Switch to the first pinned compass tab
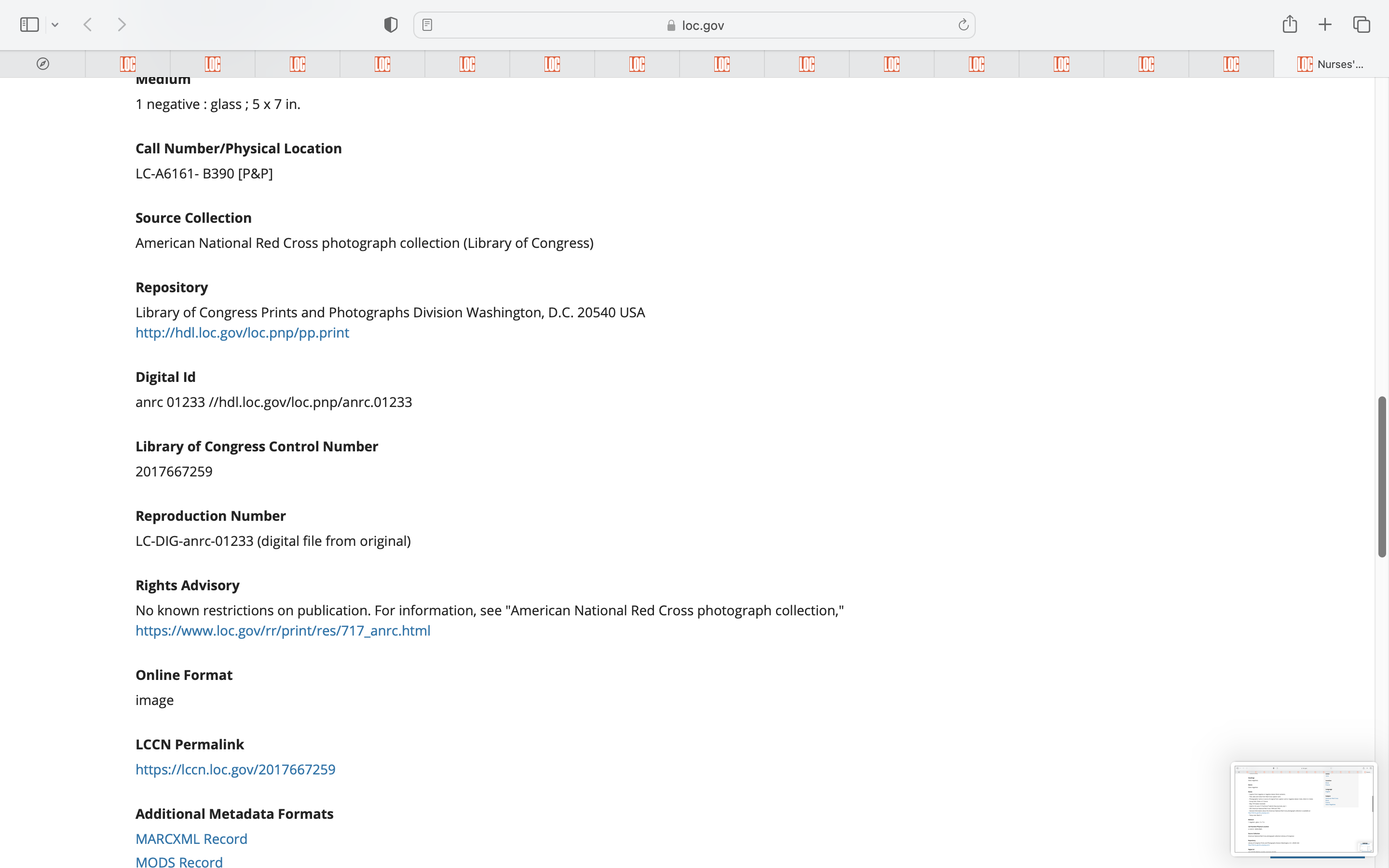This screenshot has height=868, width=1389. click(42, 64)
